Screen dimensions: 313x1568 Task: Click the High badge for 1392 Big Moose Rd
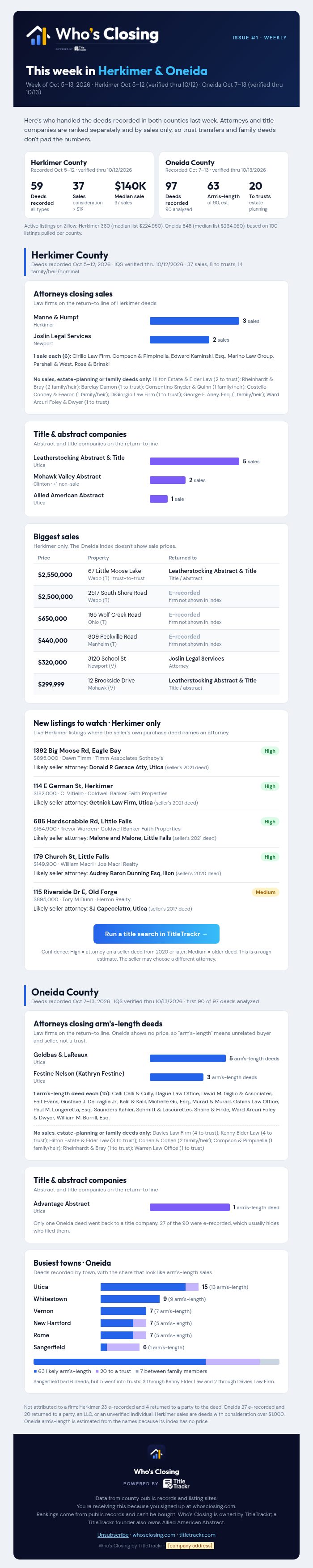[270, 751]
